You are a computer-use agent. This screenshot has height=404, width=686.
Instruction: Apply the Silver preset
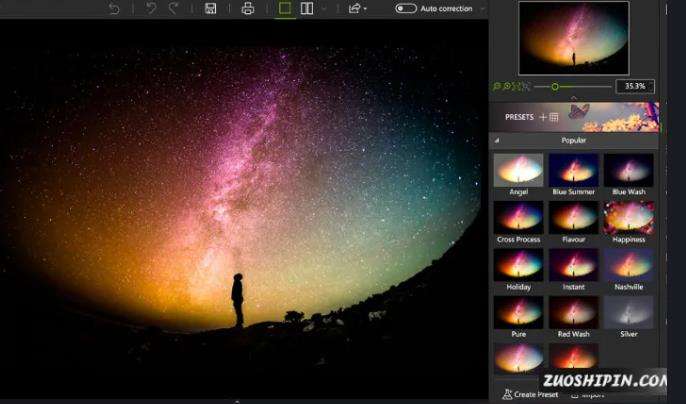click(629, 317)
